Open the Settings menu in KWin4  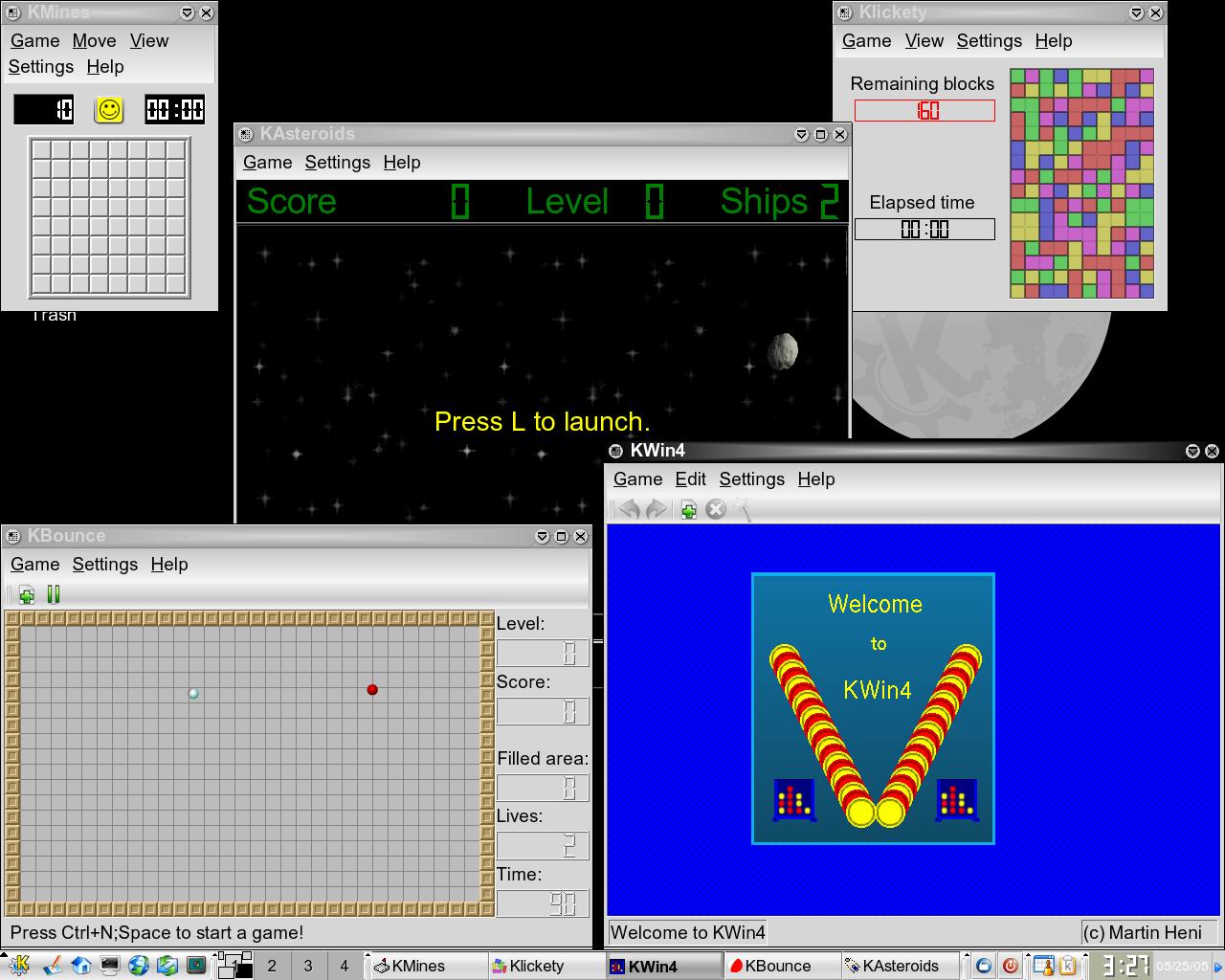click(x=751, y=479)
